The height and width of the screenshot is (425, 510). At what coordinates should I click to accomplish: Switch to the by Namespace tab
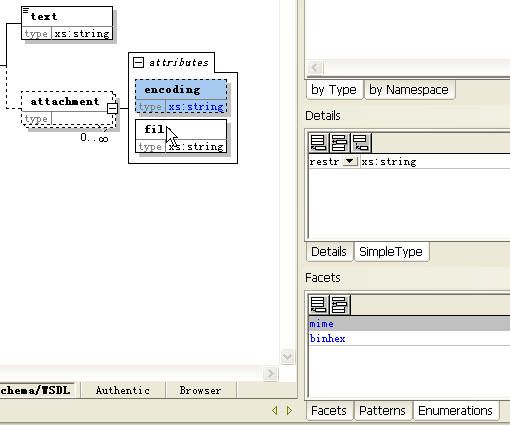pos(409,90)
